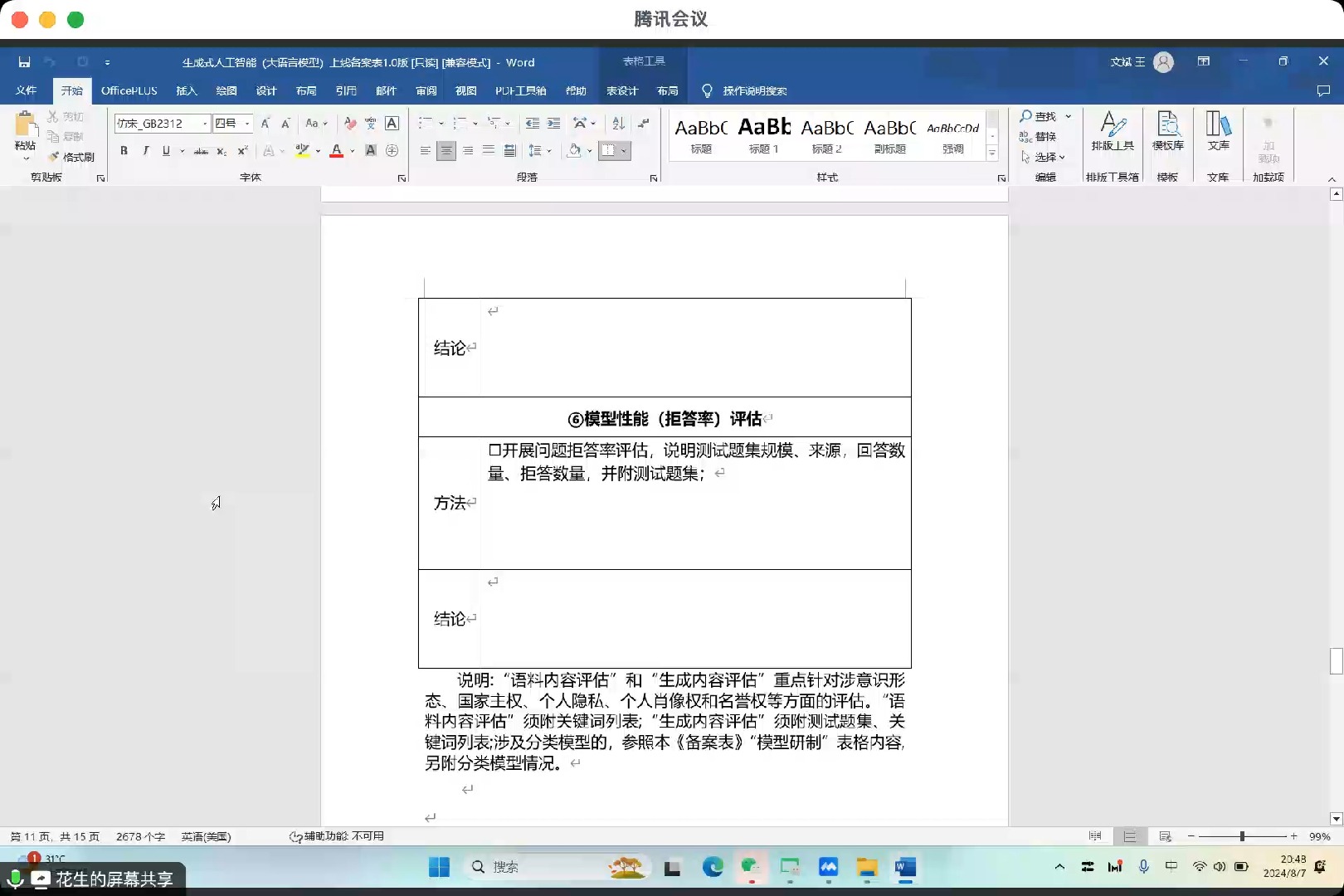Open the 文件 tab
This screenshot has width=1344, height=896.
[x=26, y=90]
